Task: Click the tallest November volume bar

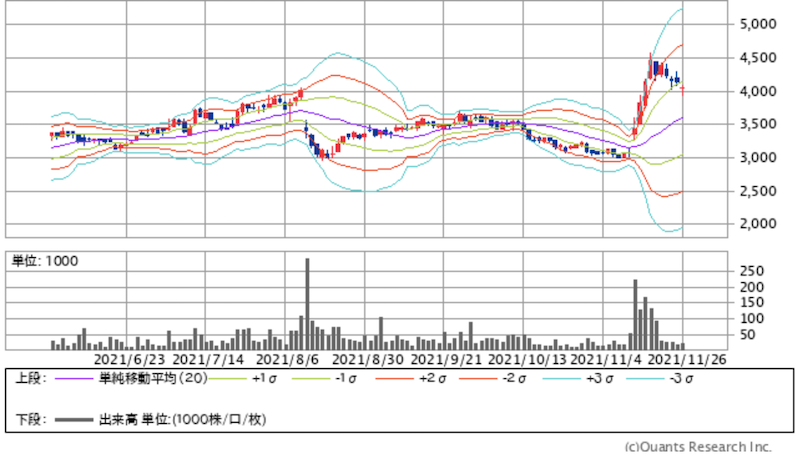Action: [x=635, y=315]
